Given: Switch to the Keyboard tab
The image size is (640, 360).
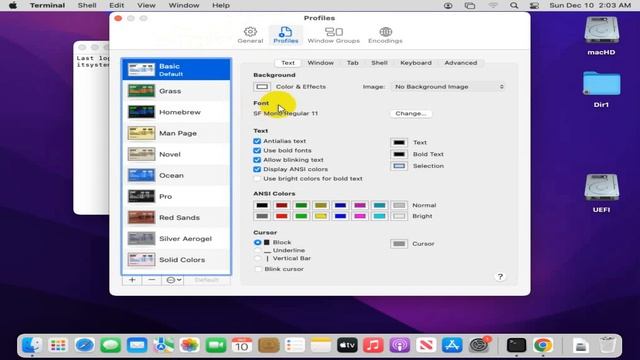Looking at the screenshot, I should (x=416, y=63).
